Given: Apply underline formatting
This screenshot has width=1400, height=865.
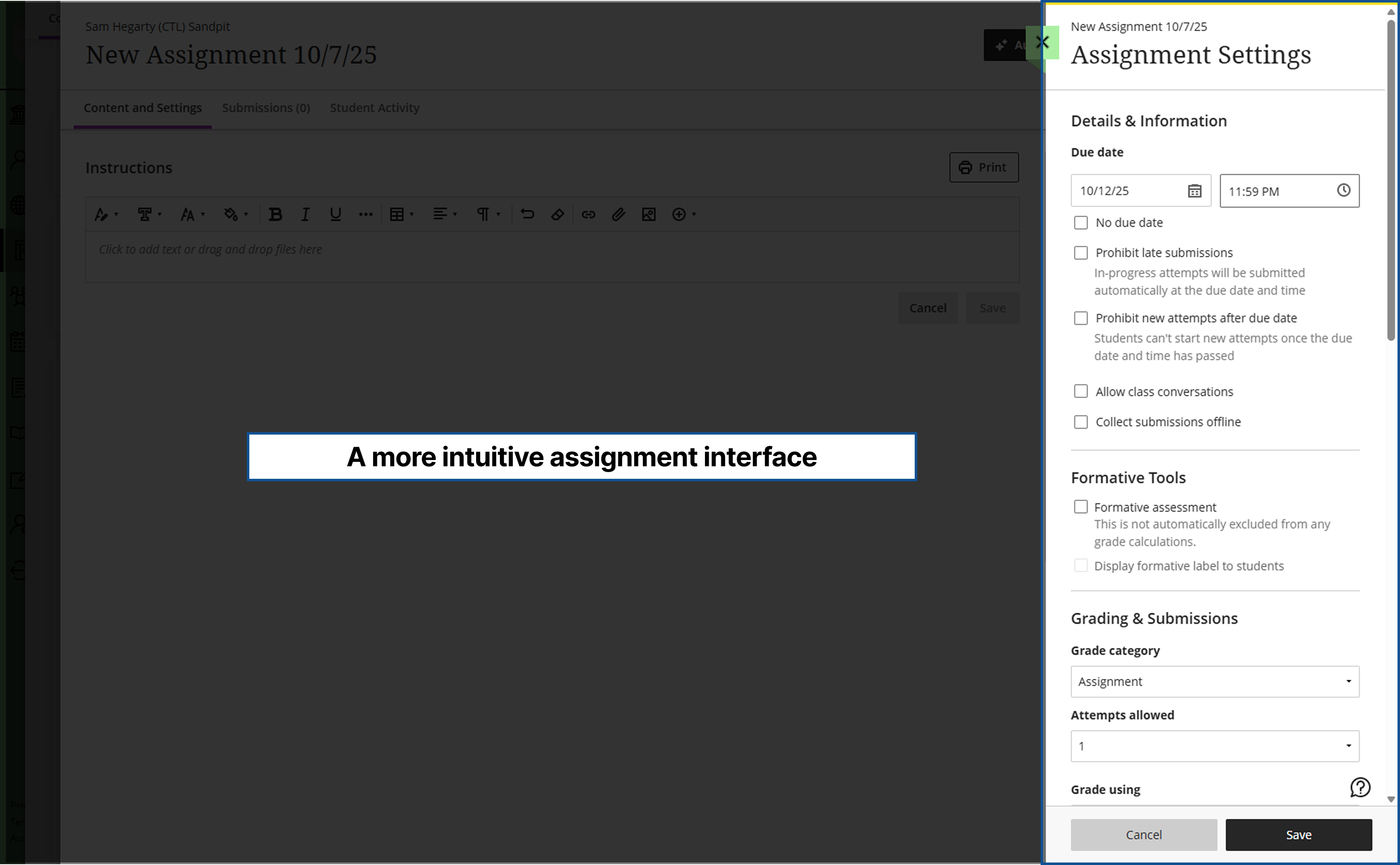Looking at the screenshot, I should pyautogui.click(x=335, y=214).
